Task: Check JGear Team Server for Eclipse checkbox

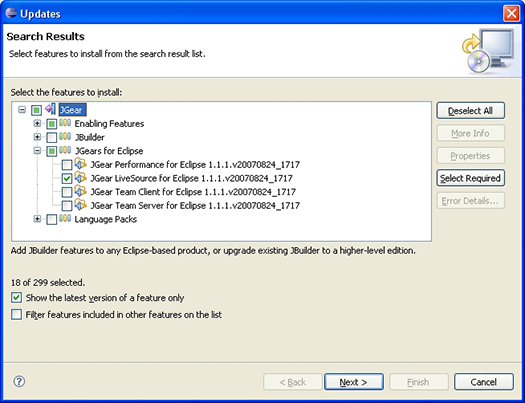Action: 67,206
